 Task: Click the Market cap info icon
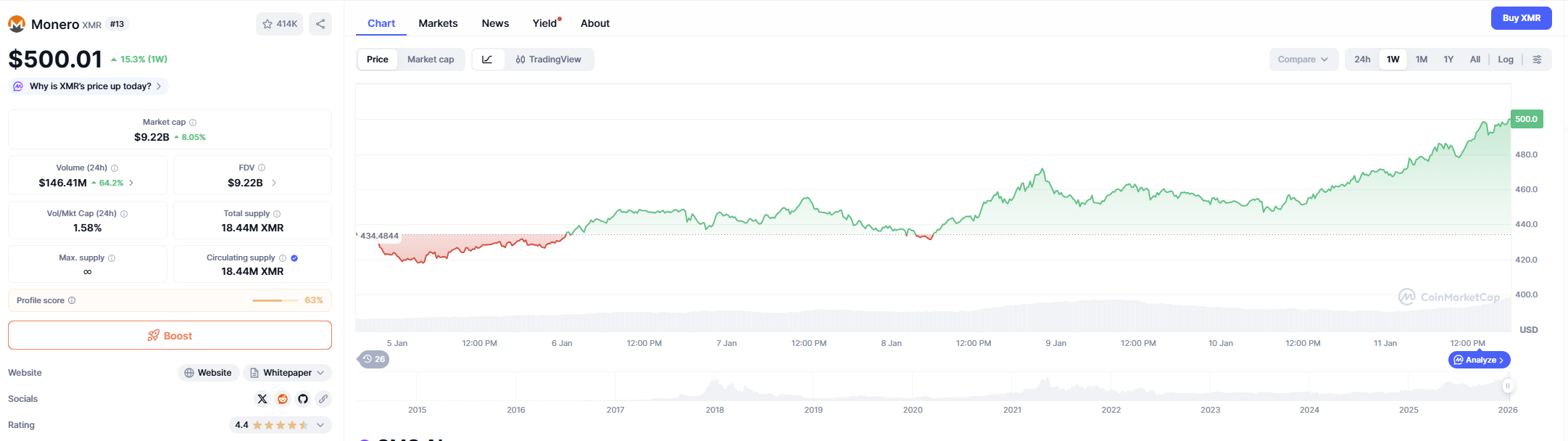(x=193, y=123)
